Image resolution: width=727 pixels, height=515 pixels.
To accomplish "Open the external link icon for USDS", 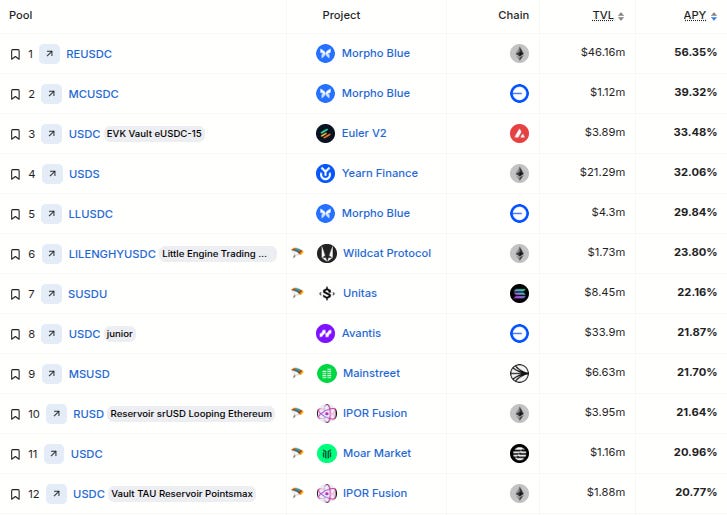I will tap(52, 174).
